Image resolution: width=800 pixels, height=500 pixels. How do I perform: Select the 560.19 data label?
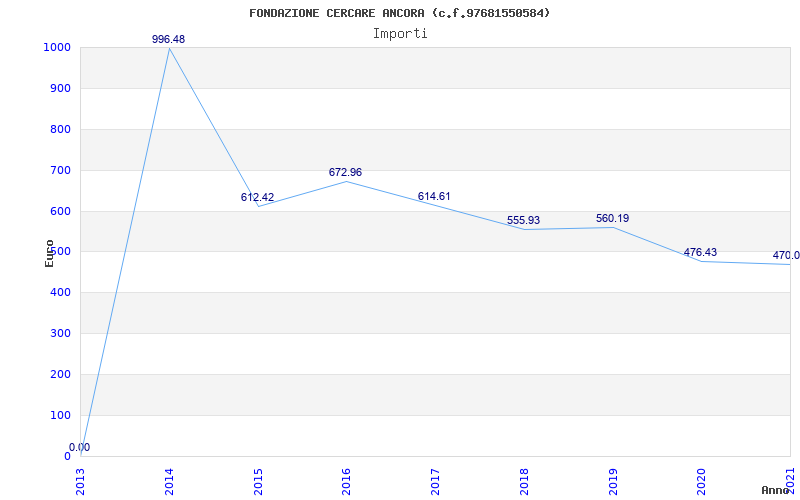tap(612, 218)
